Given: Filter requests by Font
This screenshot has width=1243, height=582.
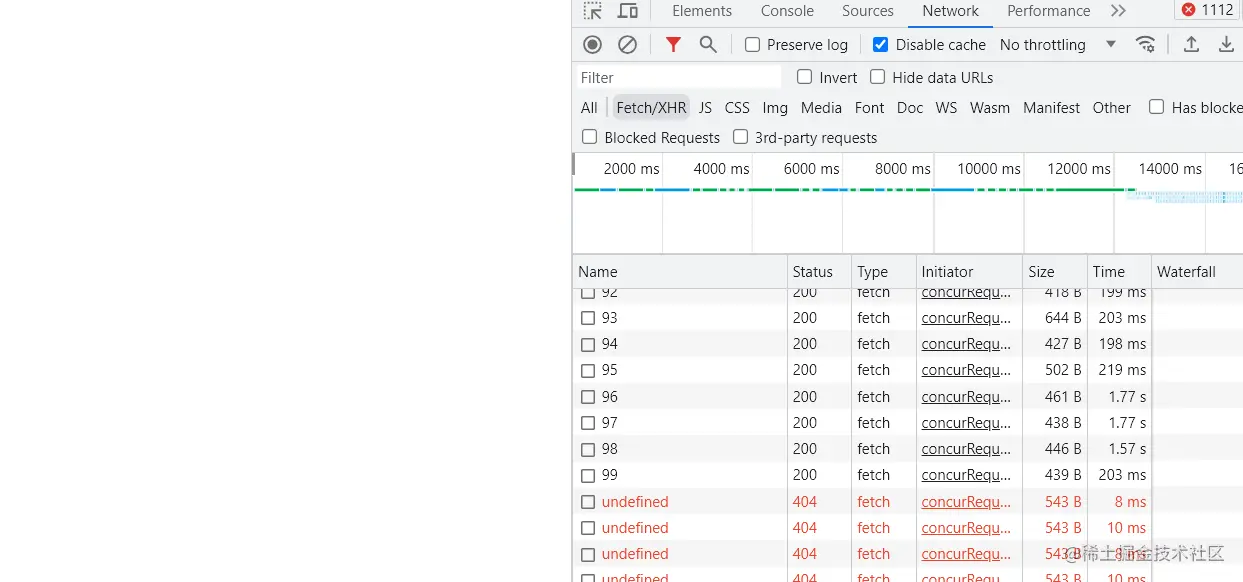Looking at the screenshot, I should 869,108.
